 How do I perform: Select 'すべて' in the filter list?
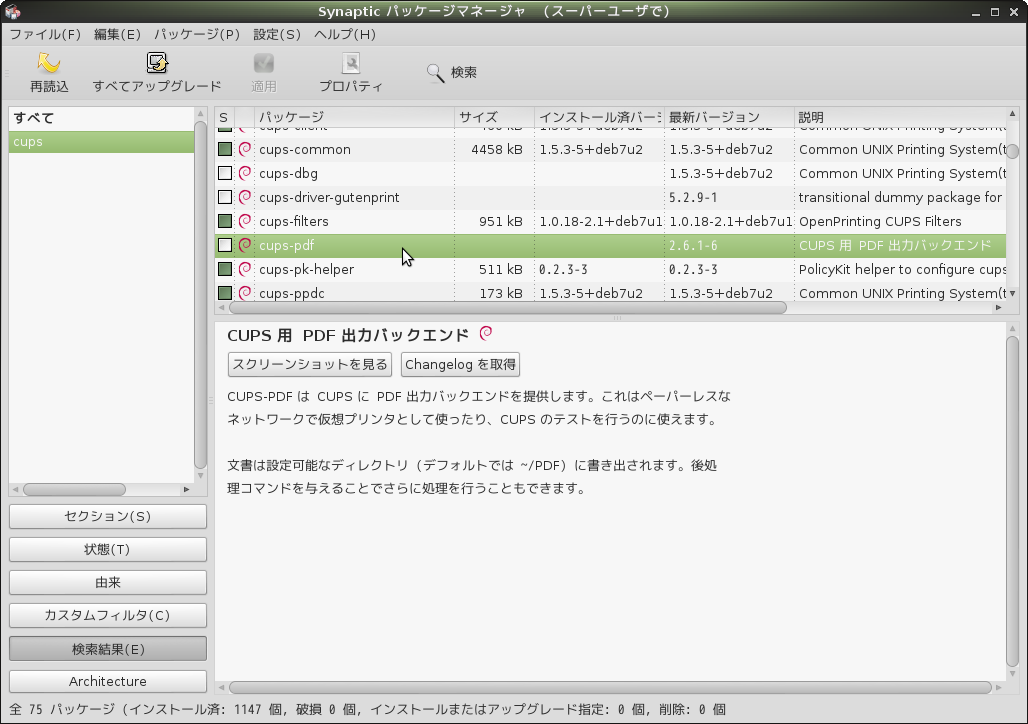click(x=102, y=118)
